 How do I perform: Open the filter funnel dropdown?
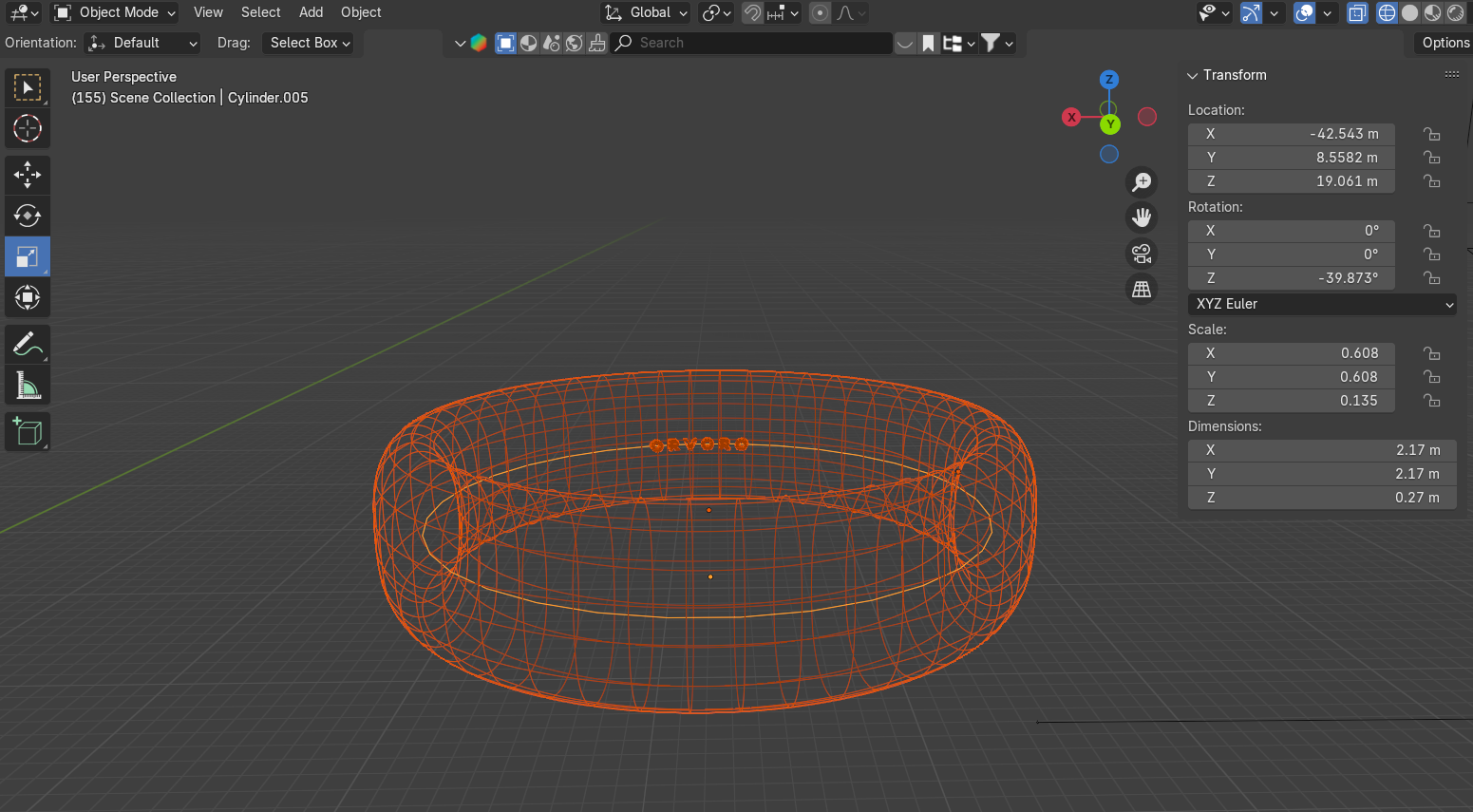[997, 43]
